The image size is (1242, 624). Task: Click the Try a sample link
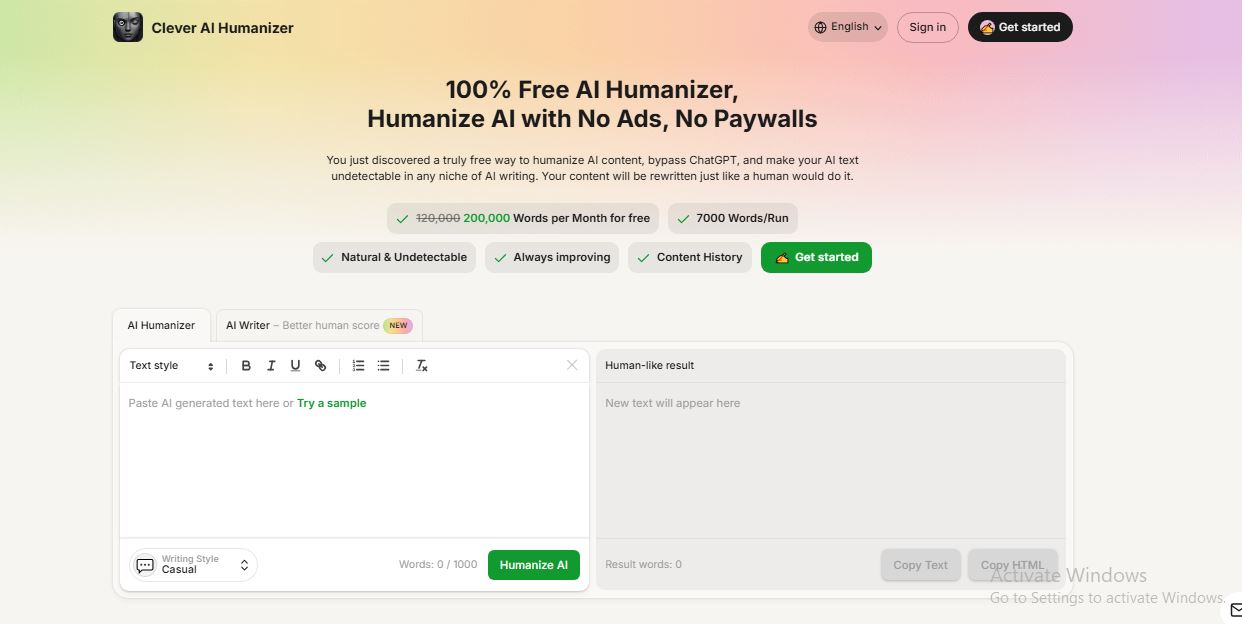click(331, 403)
